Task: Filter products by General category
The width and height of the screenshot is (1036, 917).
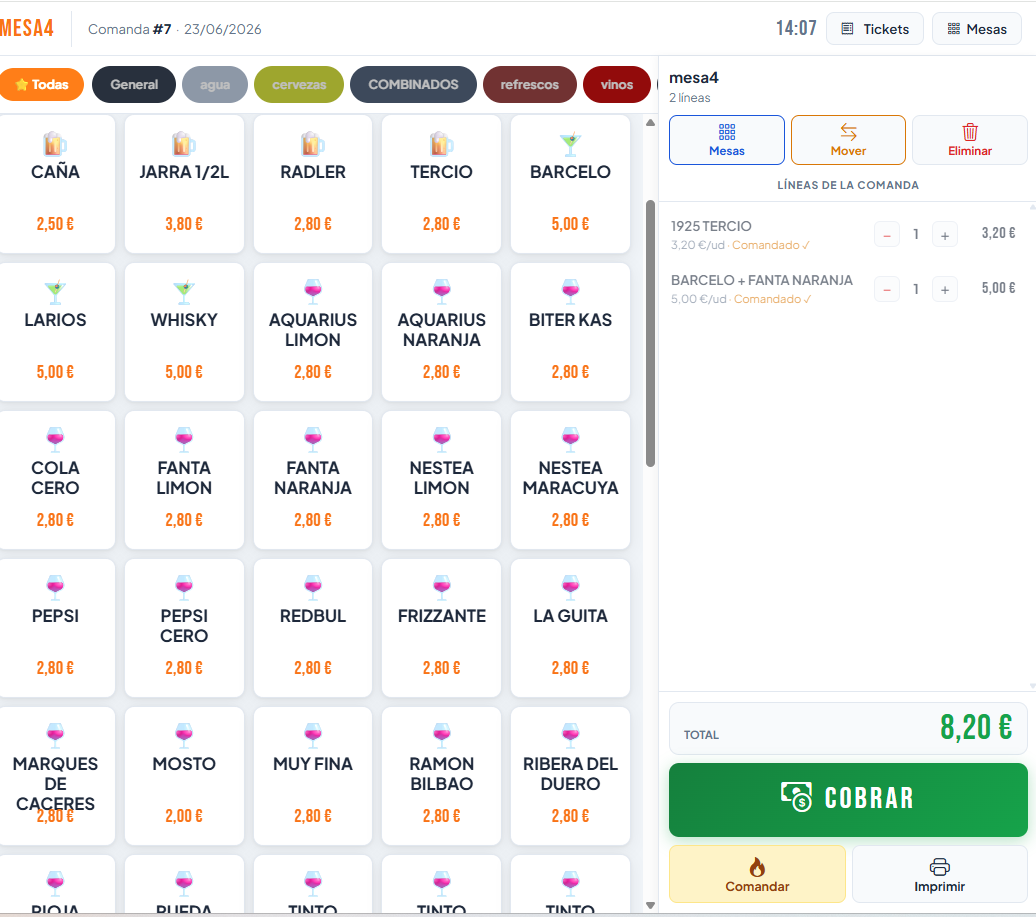Action: (134, 85)
